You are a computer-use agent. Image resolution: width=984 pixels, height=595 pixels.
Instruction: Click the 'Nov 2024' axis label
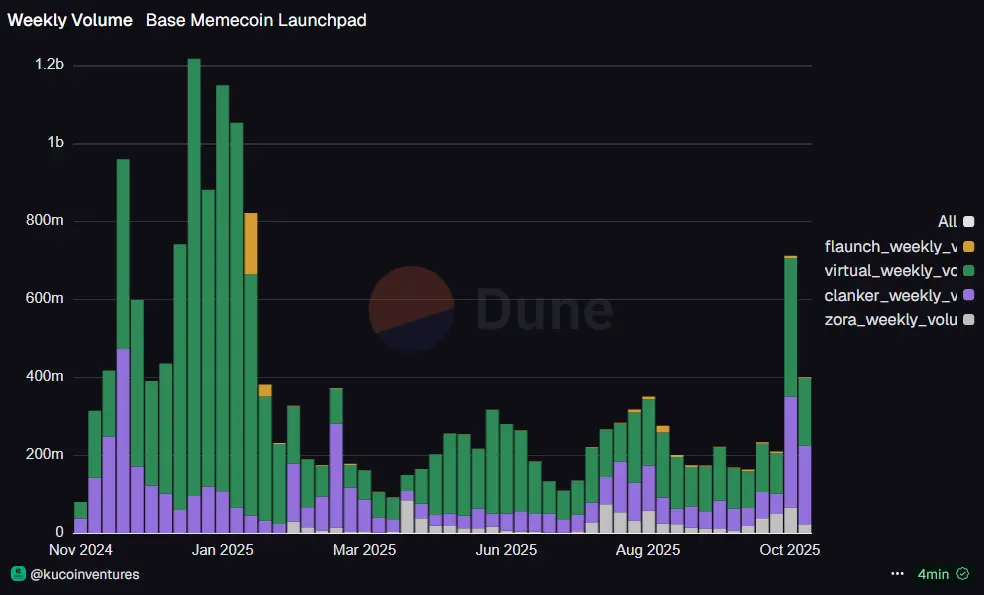click(80, 550)
